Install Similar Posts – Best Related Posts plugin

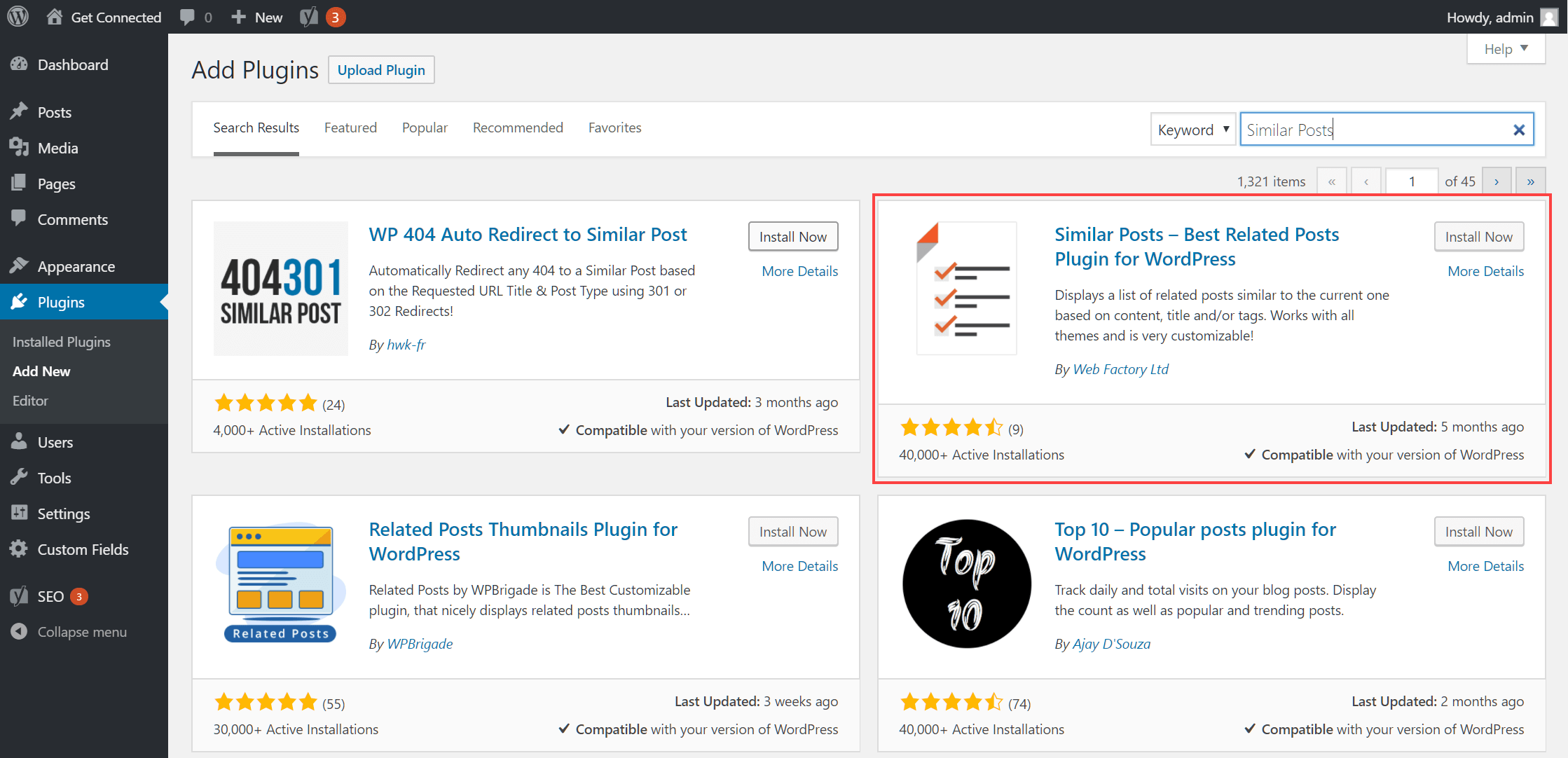1479,237
